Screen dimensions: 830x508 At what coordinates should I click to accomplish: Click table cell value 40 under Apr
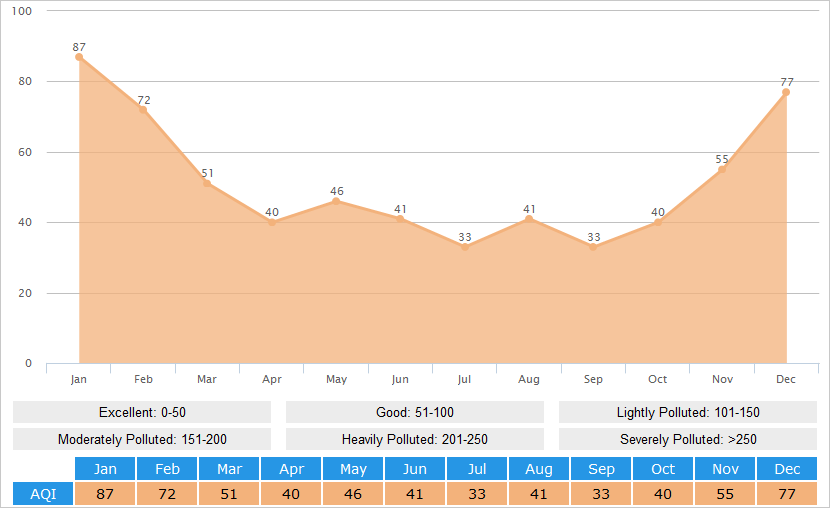291,494
